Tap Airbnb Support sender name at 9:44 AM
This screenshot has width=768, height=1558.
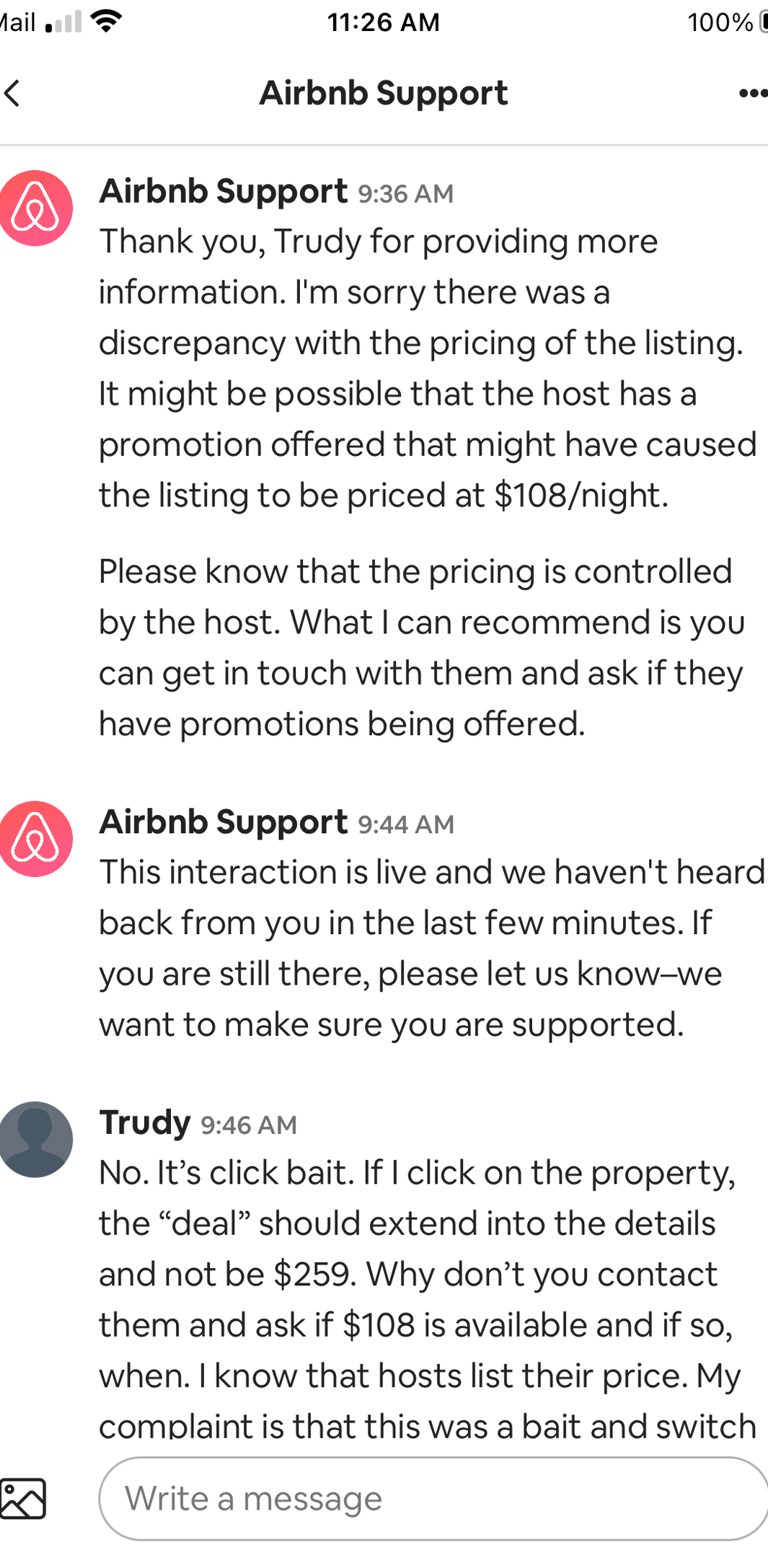tap(223, 823)
